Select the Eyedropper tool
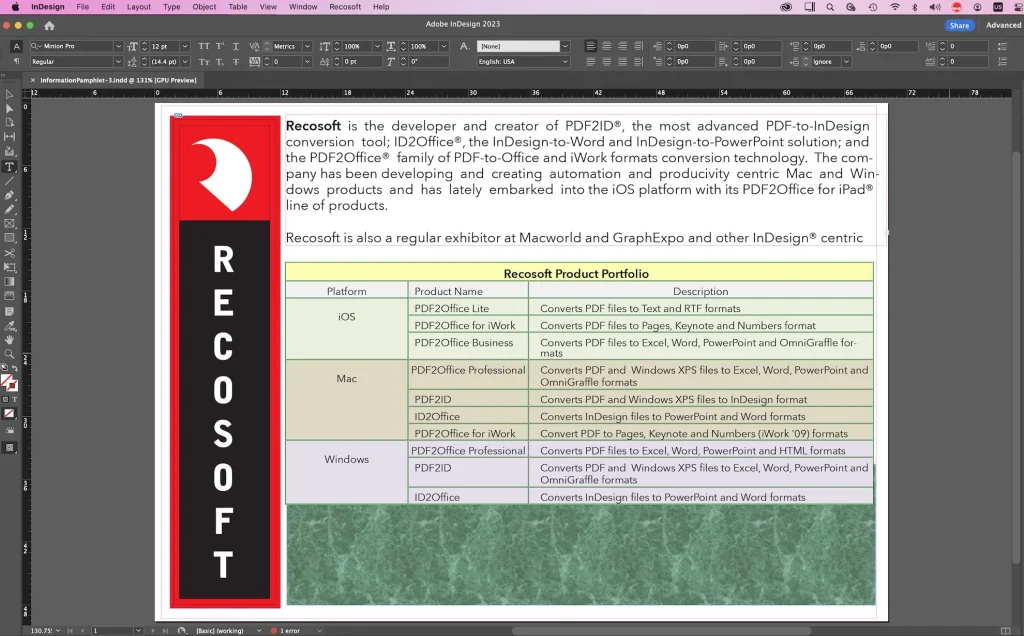 point(9,326)
